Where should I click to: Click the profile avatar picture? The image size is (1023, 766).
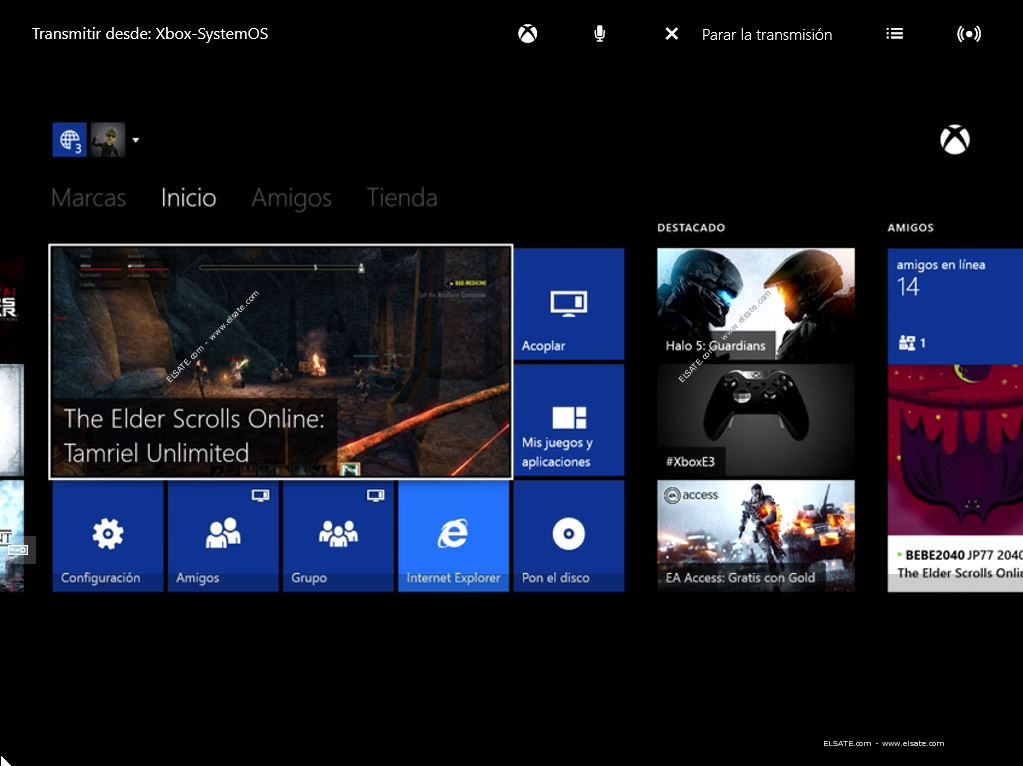click(x=108, y=140)
